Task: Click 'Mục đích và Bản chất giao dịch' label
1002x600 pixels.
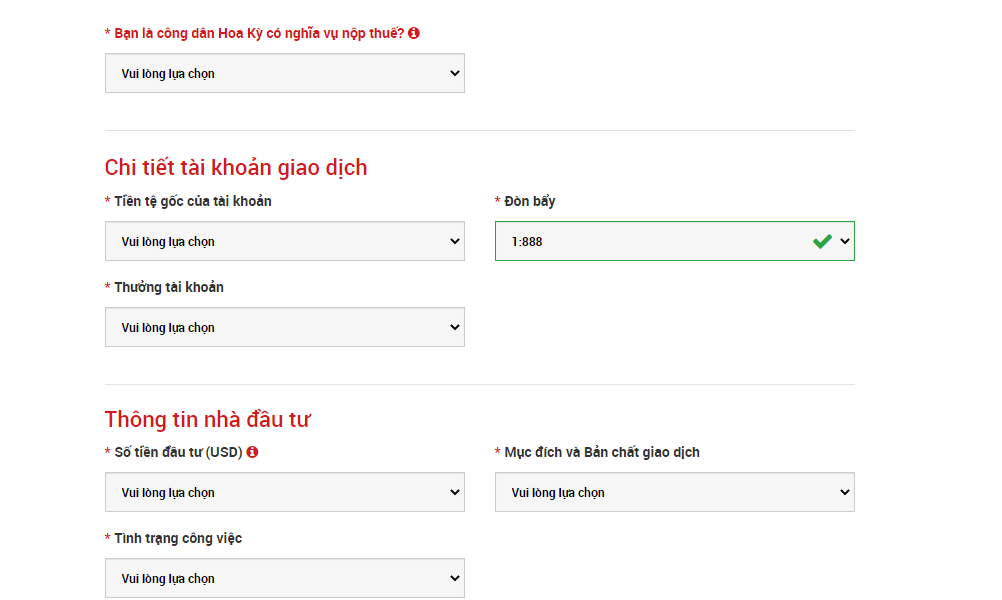Action: coord(601,452)
